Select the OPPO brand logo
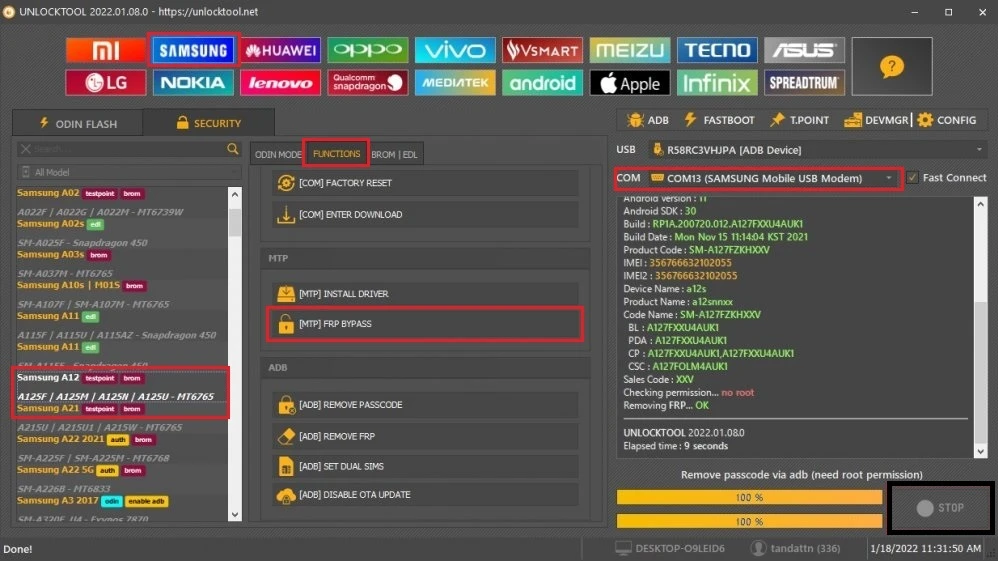 point(368,50)
